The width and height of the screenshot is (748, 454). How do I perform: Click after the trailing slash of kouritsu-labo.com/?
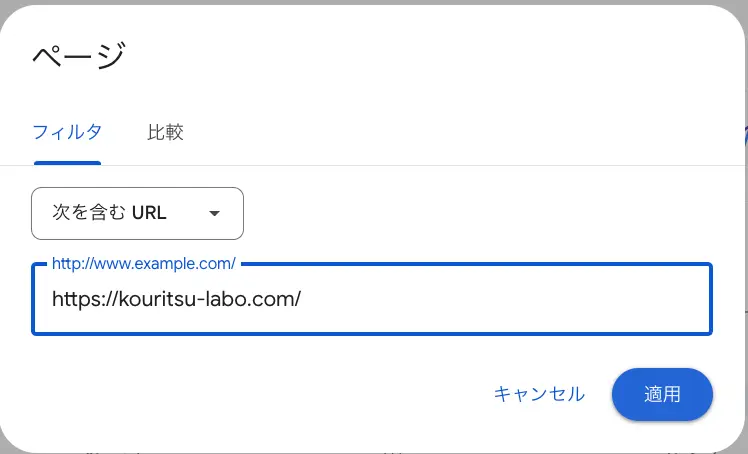(x=303, y=299)
